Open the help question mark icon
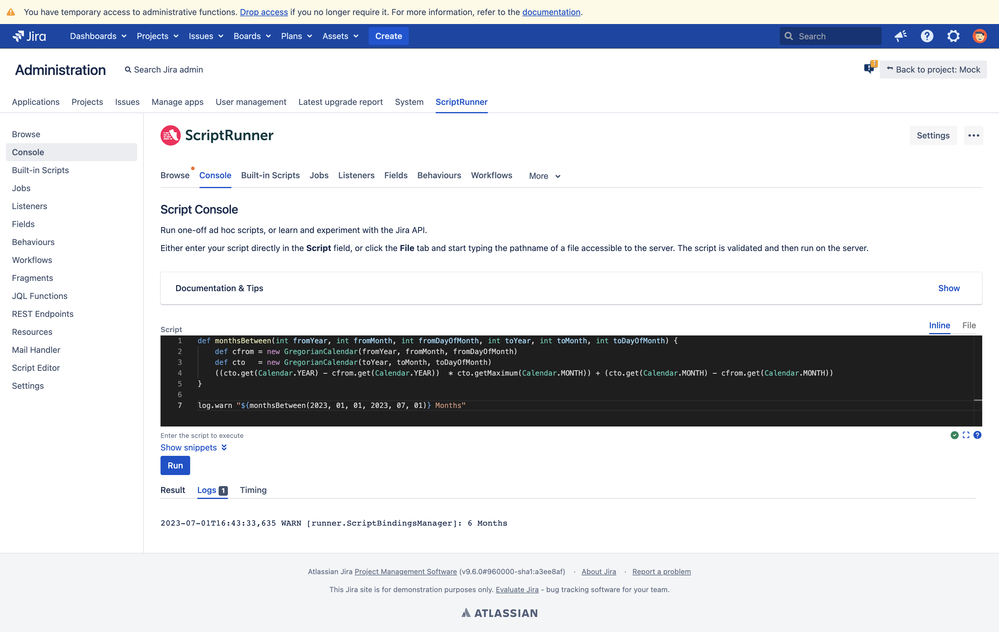Screen dimensions: 999x632 pos(927,36)
